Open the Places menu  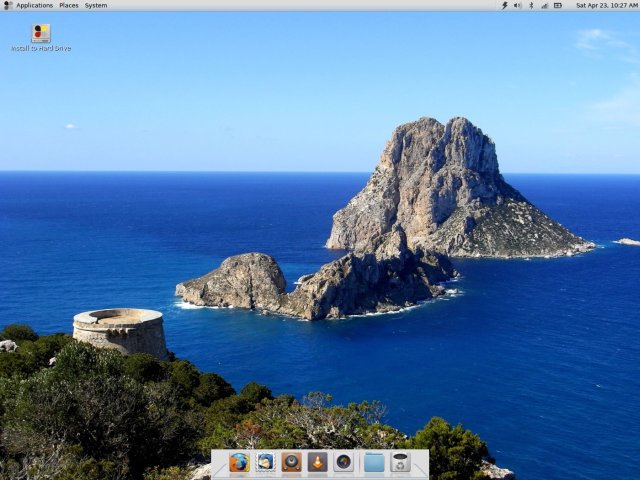point(69,5)
